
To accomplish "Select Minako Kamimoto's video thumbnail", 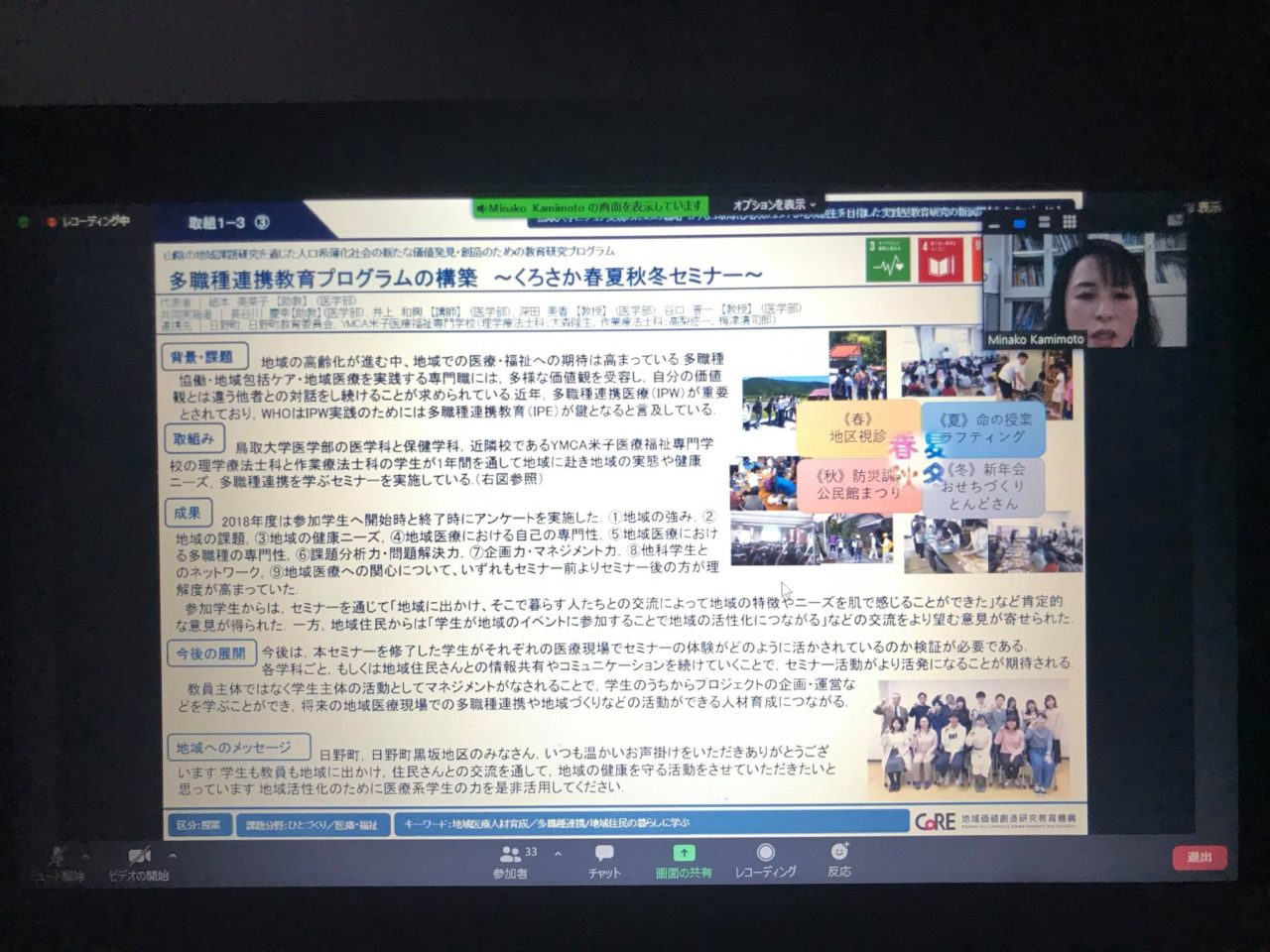I will pos(1083,290).
